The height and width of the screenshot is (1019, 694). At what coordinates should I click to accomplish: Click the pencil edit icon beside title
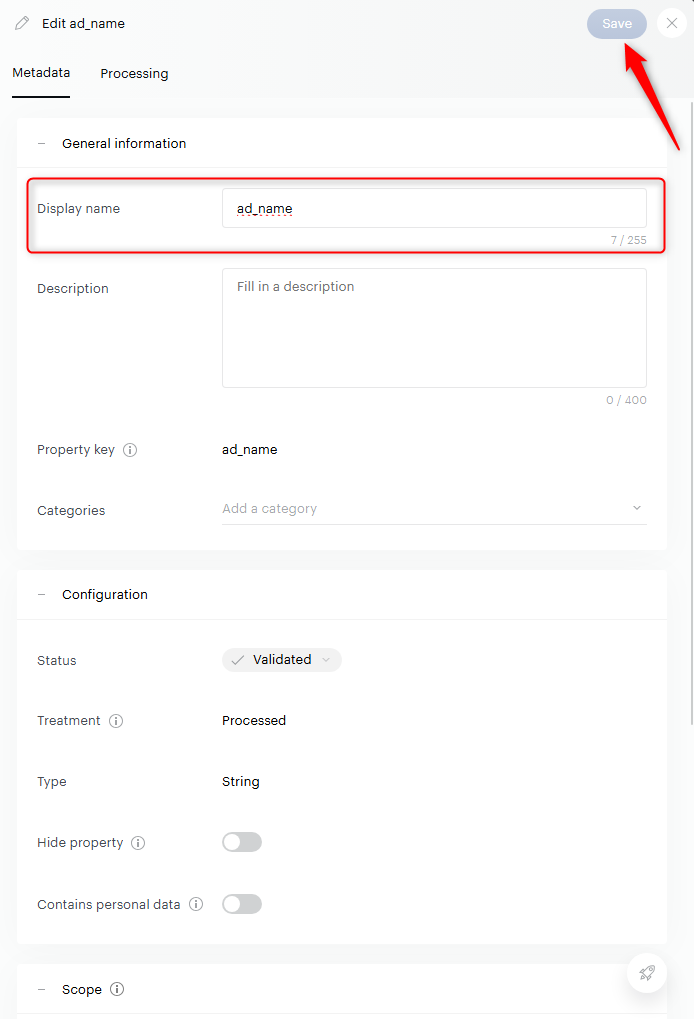click(22, 23)
